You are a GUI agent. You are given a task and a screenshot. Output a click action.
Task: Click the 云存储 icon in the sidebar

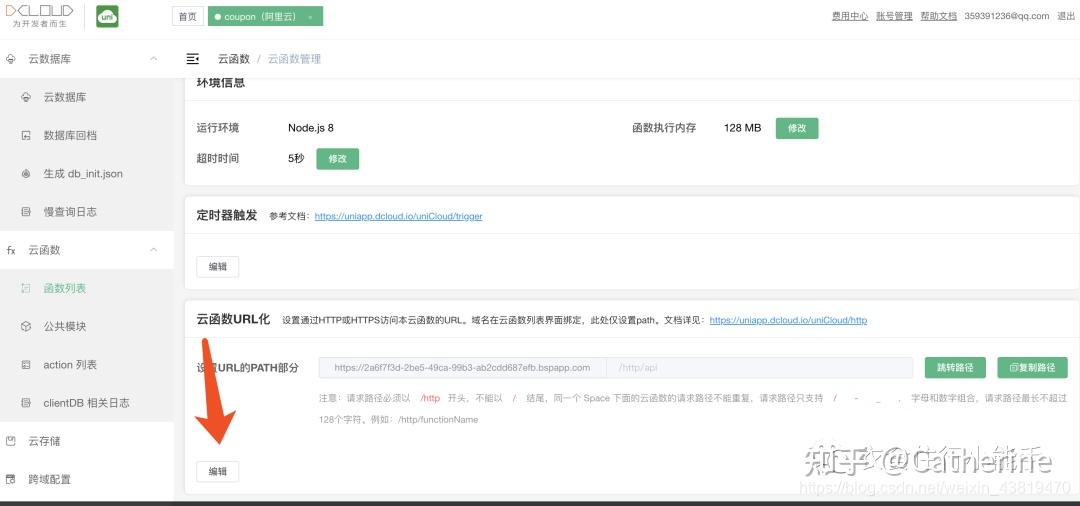[x=11, y=441]
